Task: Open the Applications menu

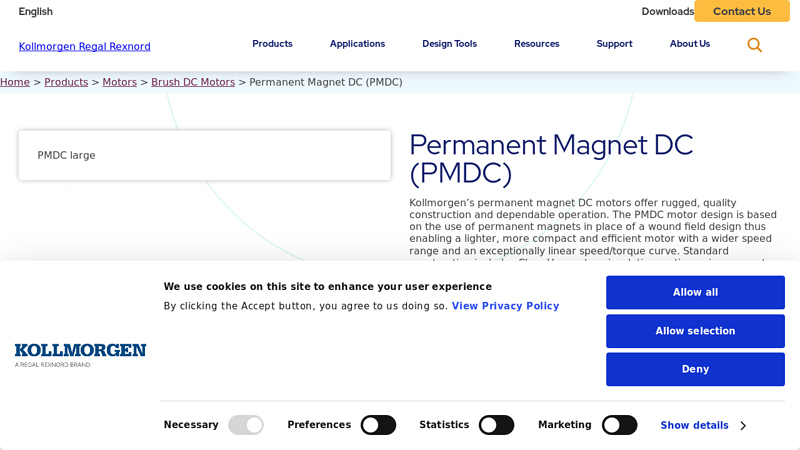Action: (357, 44)
